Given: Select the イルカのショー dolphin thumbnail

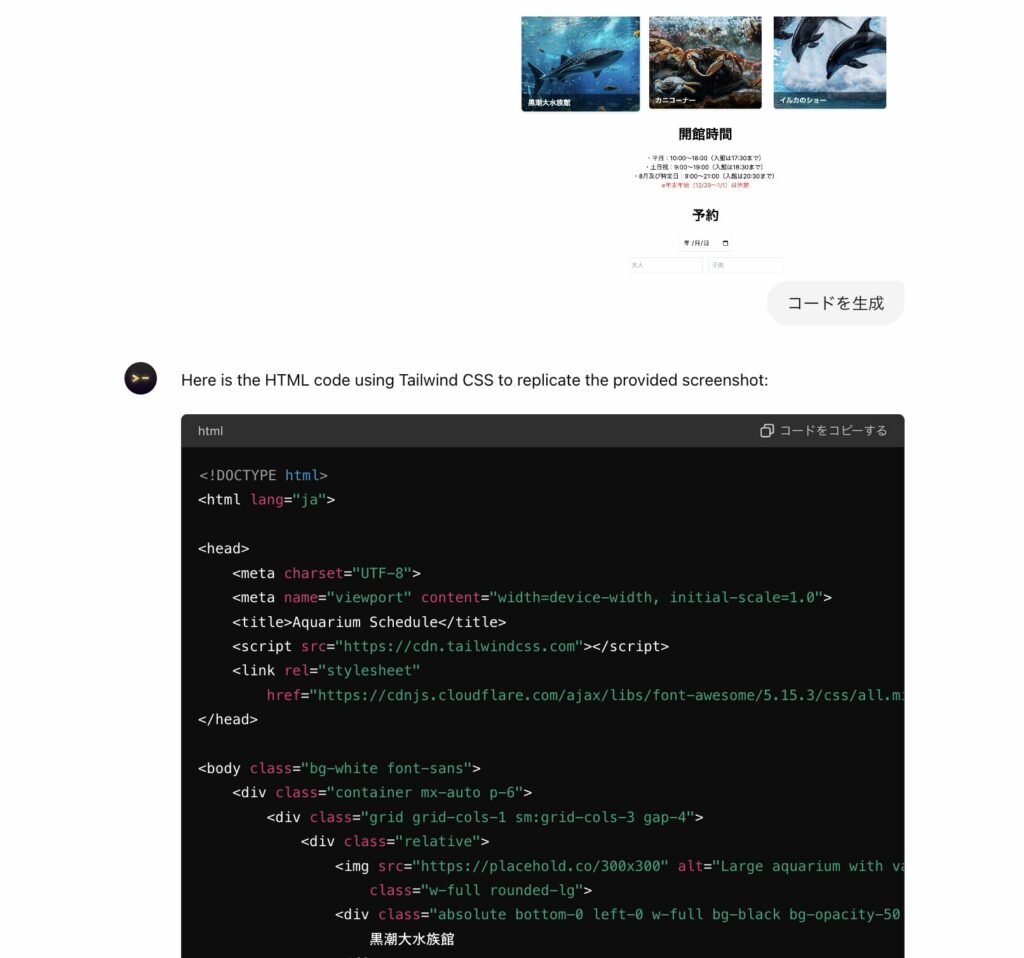Looking at the screenshot, I should coord(830,62).
